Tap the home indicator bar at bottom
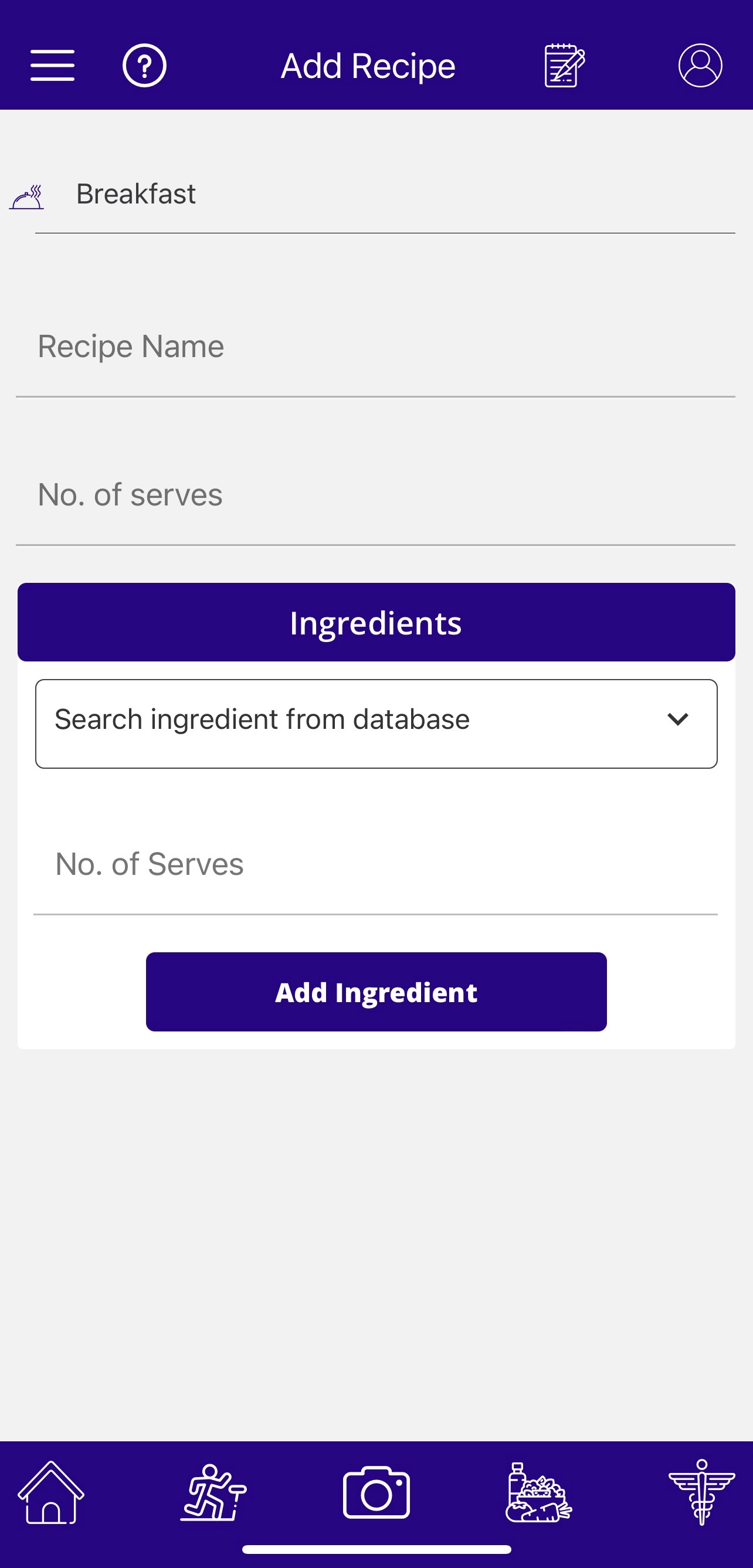The image size is (753, 1568). (x=376, y=1549)
